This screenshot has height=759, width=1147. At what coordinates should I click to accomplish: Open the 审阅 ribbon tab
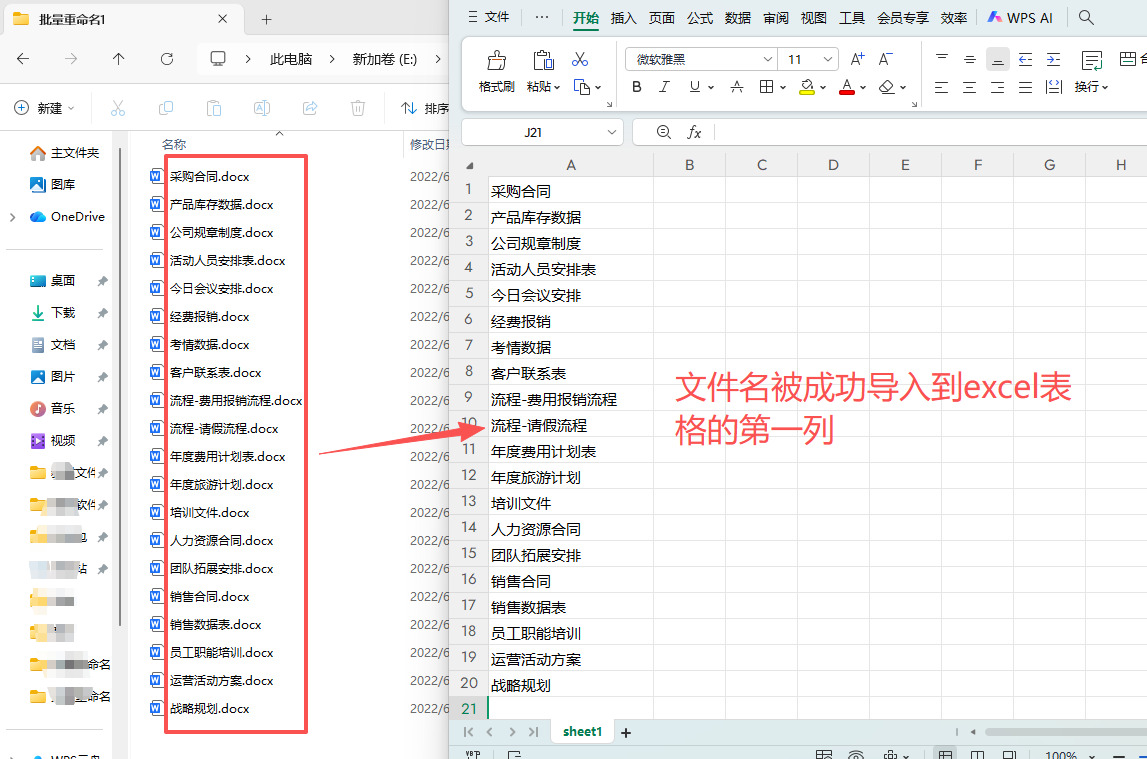point(775,18)
